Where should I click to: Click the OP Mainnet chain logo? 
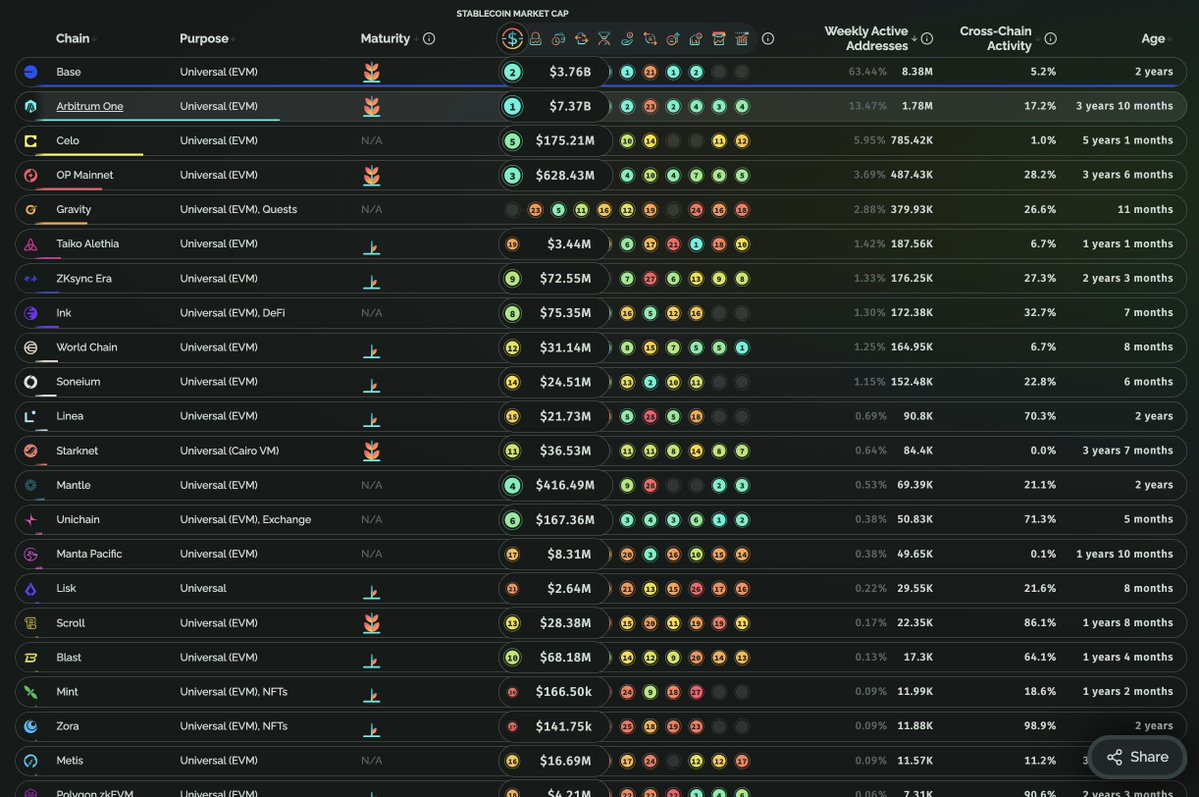[x=31, y=175]
